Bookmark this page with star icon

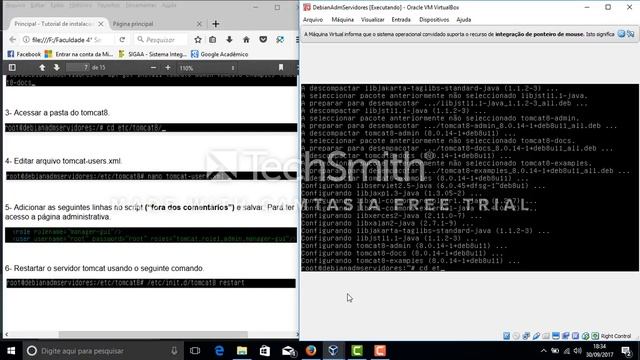pyautogui.click(x=198, y=40)
